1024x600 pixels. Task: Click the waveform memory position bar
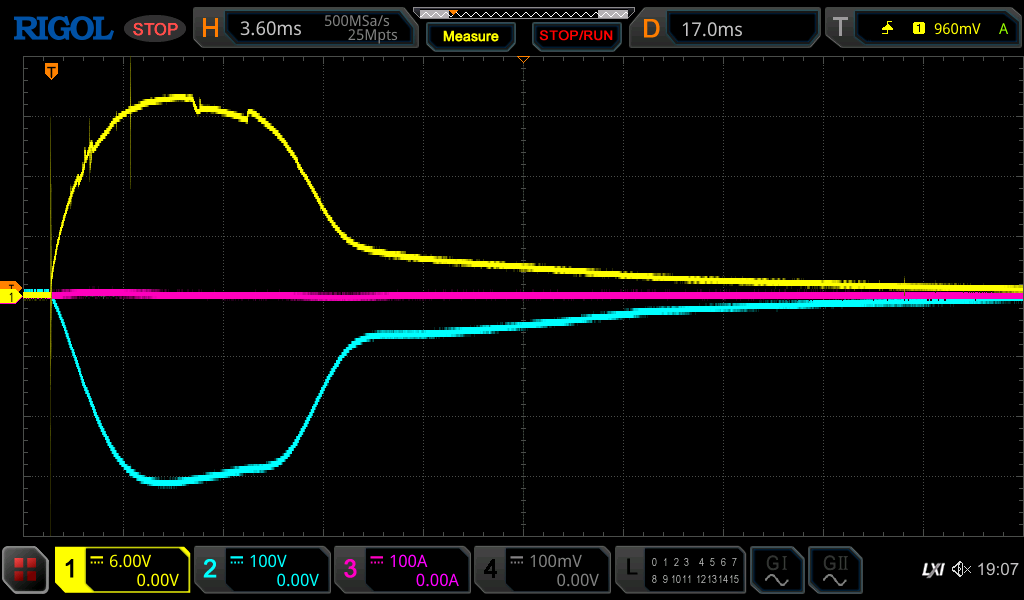point(523,13)
